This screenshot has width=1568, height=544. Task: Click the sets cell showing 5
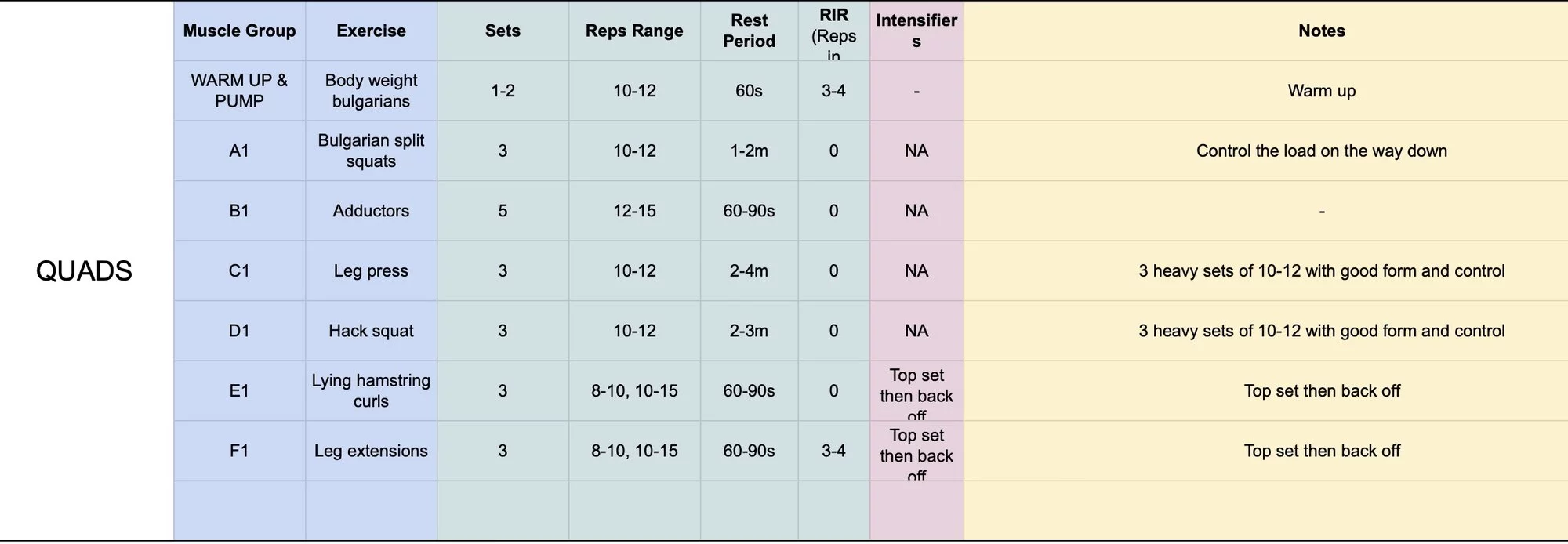[503, 211]
